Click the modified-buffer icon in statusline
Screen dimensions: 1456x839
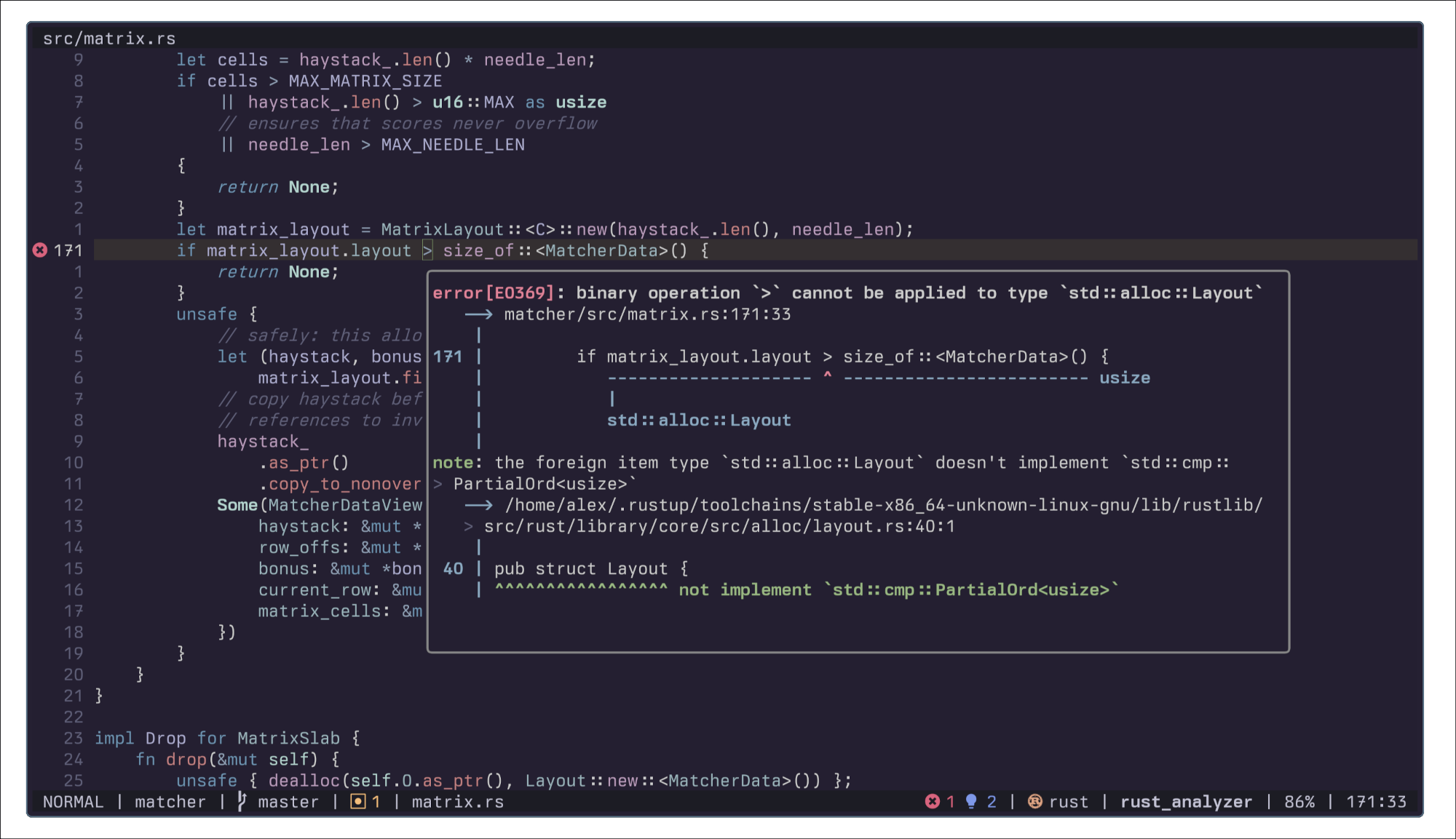pos(357,801)
